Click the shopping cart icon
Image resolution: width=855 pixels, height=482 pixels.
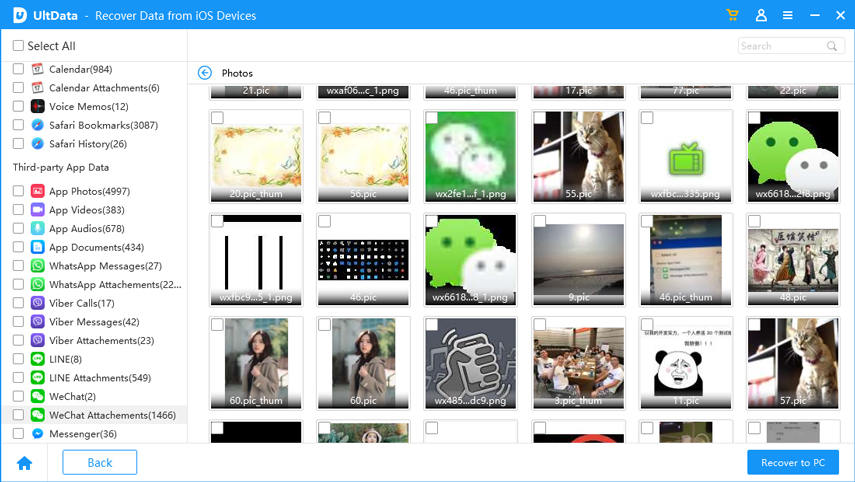click(732, 15)
